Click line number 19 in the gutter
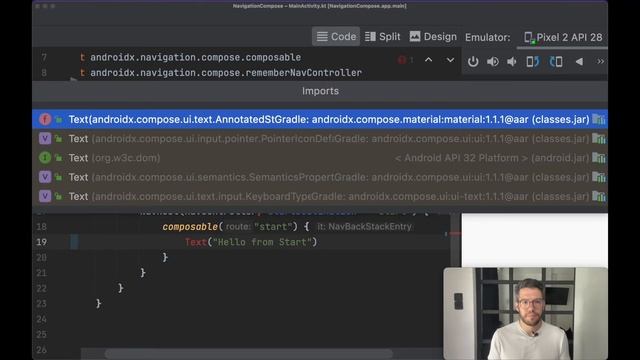The height and width of the screenshot is (360, 640). click(x=42, y=242)
